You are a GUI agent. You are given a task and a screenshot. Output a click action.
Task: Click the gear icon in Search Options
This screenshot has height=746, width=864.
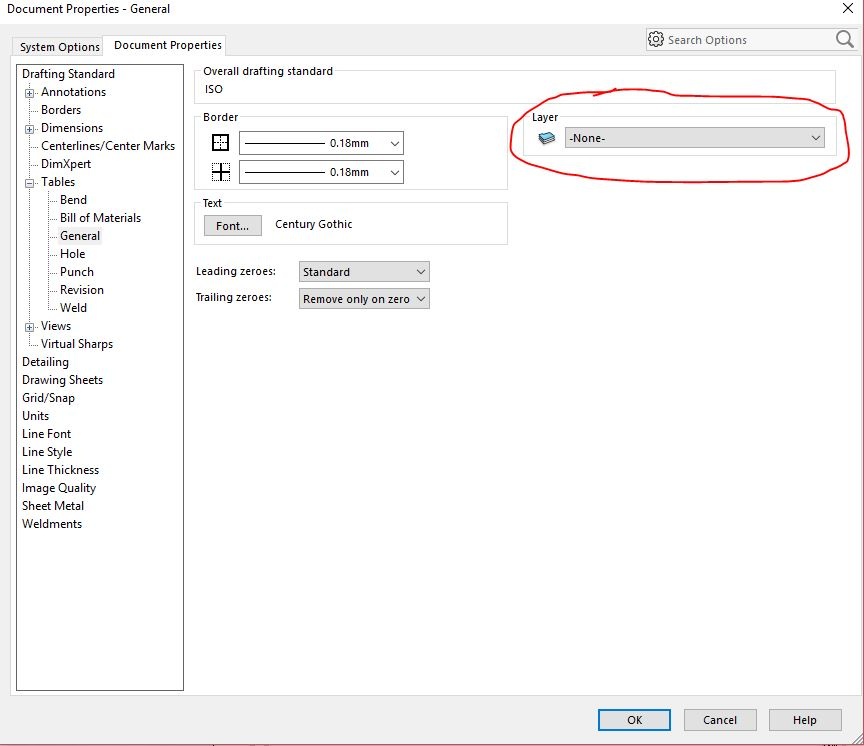pos(656,40)
